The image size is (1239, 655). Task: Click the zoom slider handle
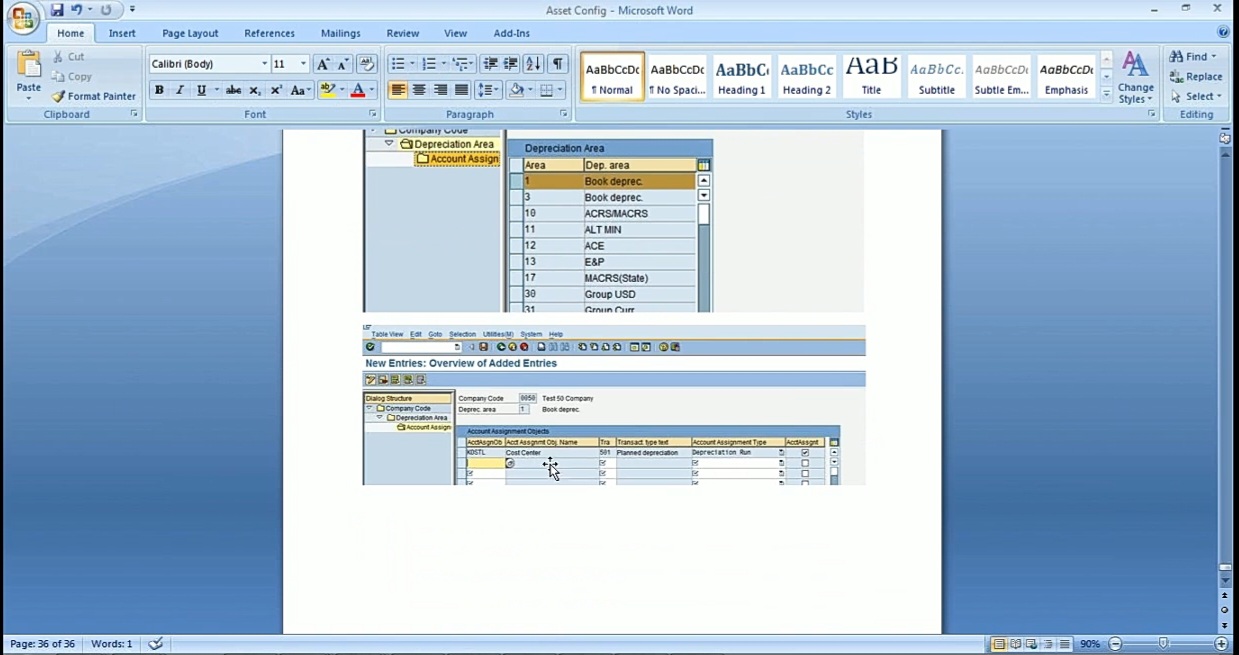coord(1163,644)
